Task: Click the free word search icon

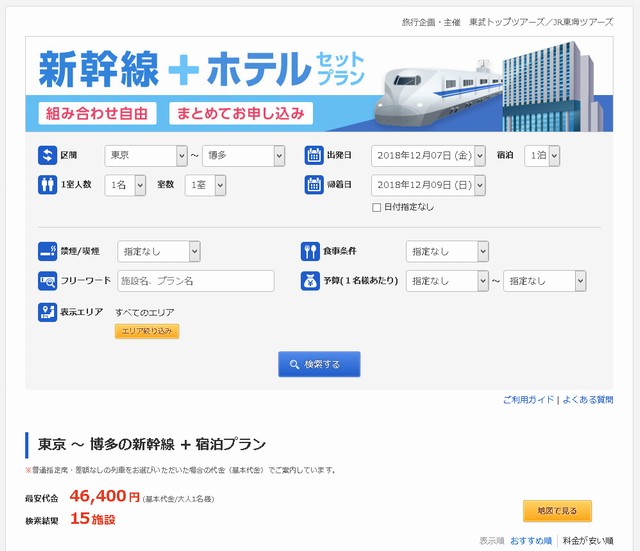Action: (47, 281)
